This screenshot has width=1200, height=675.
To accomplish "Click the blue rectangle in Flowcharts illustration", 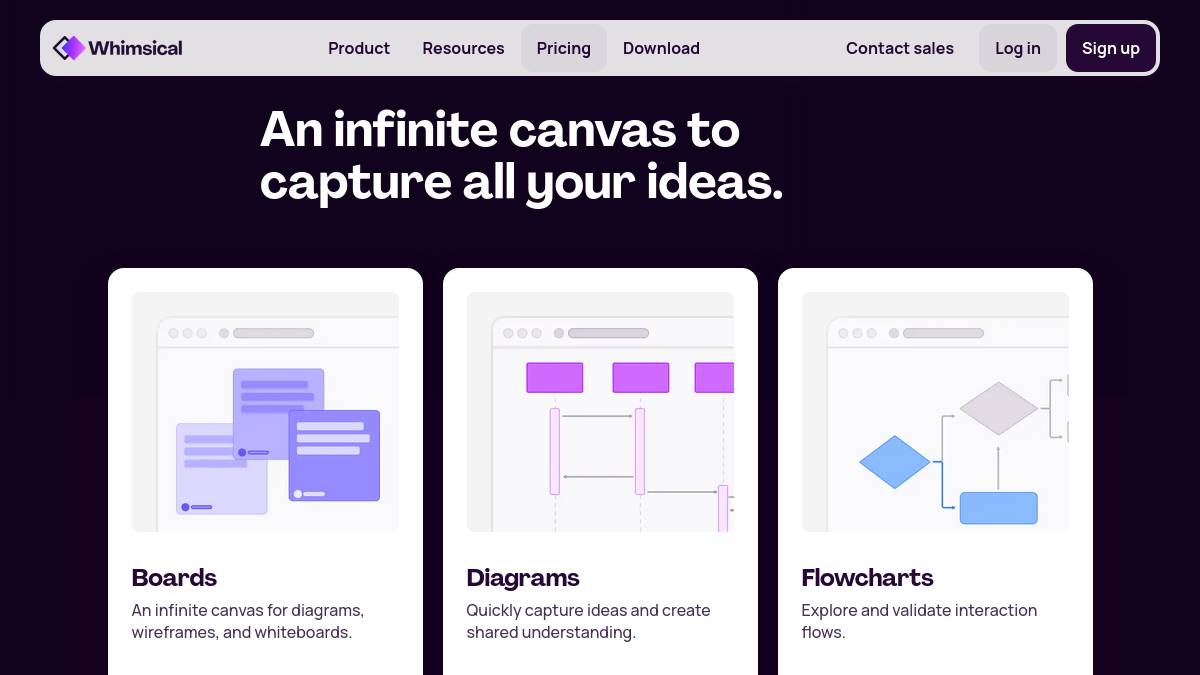I will click(999, 508).
